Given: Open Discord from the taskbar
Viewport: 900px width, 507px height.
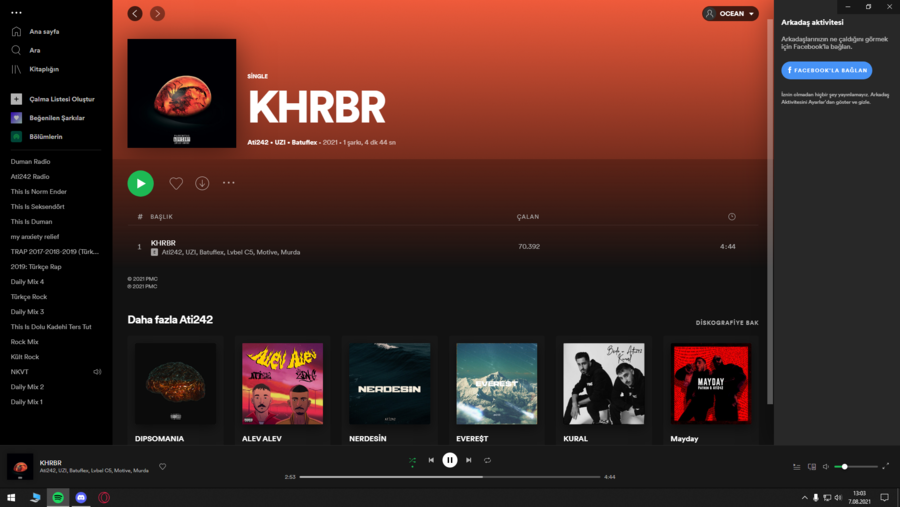Looking at the screenshot, I should click(81, 497).
